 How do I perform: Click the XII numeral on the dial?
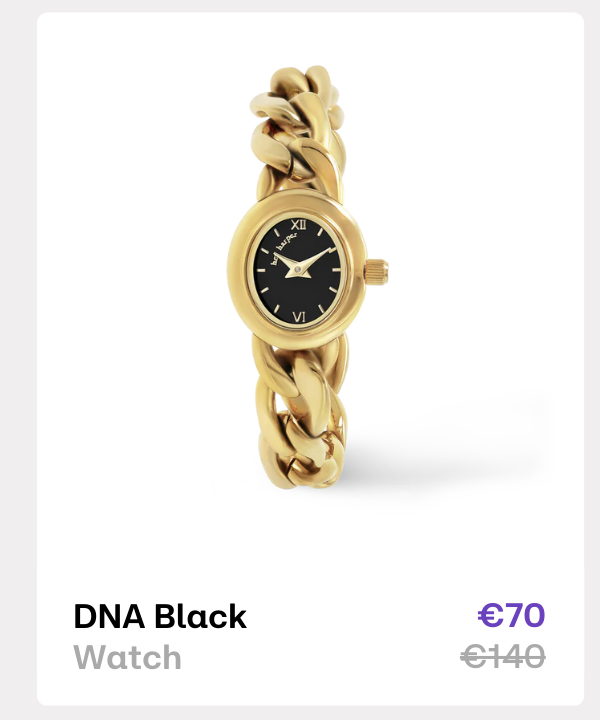[298, 225]
